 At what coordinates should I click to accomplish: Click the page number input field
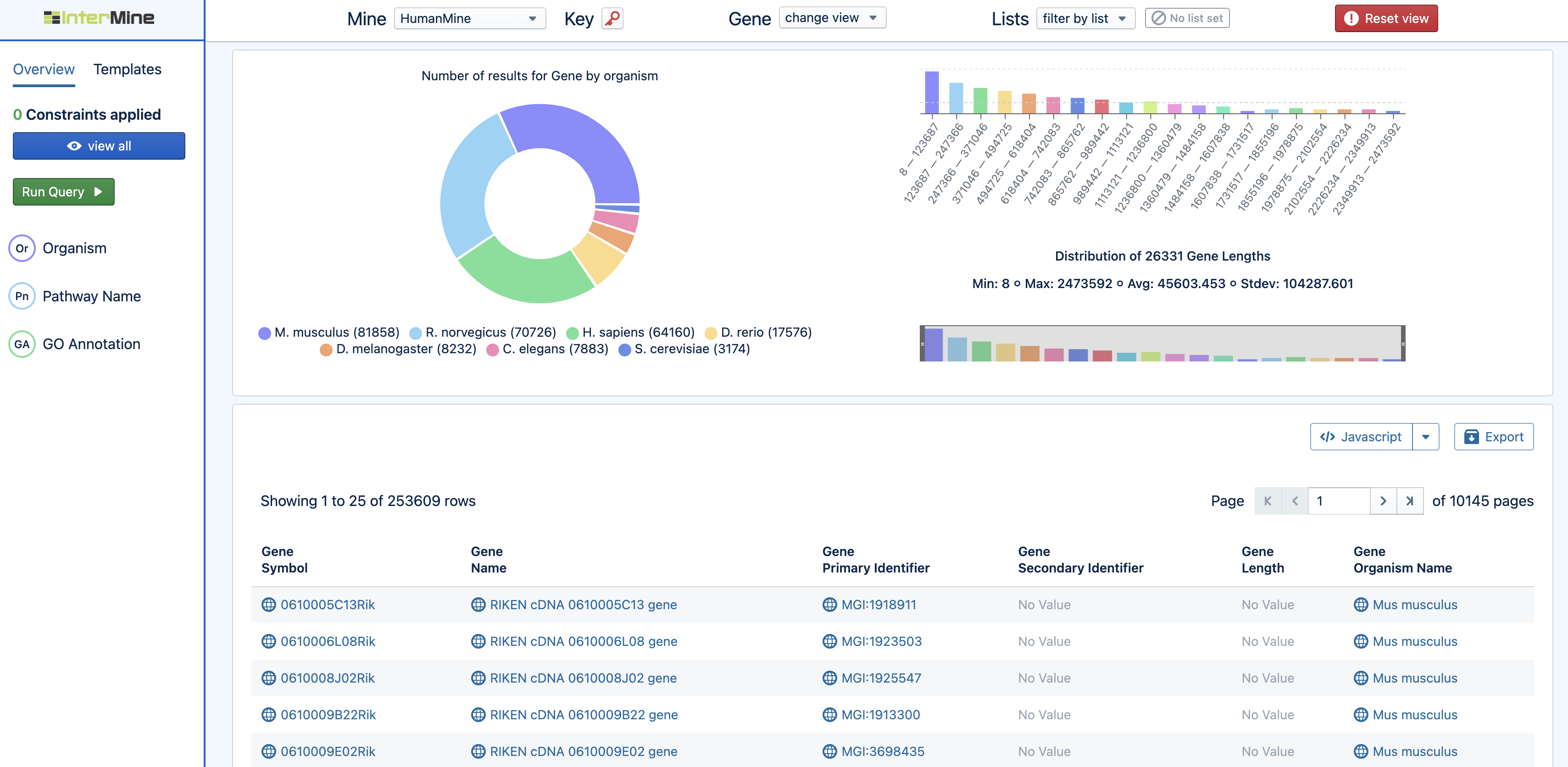coord(1339,500)
